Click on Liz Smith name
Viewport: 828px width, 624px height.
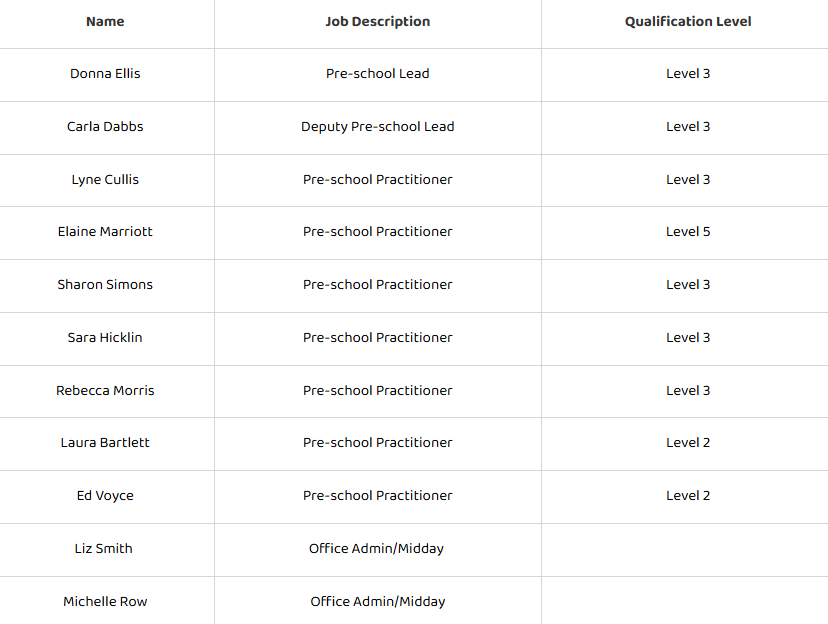click(x=103, y=549)
